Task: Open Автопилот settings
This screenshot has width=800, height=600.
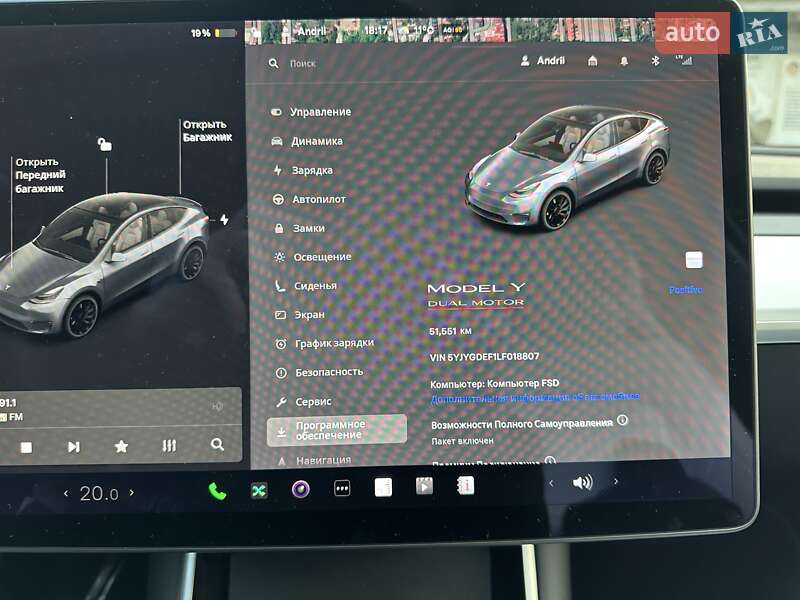Action: click(309, 199)
